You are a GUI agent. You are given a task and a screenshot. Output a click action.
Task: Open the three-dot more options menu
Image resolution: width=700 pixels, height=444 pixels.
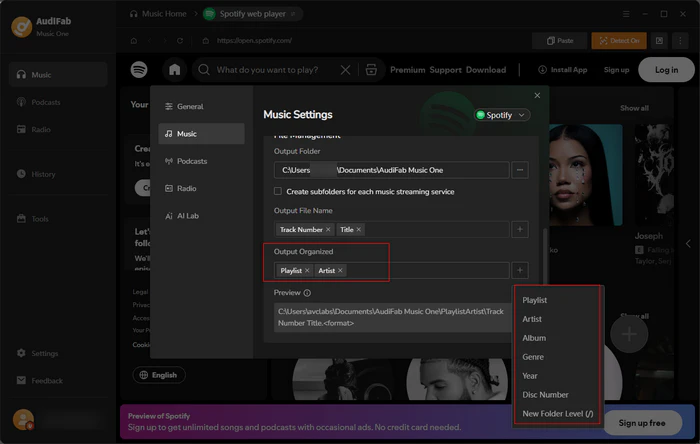[x=680, y=41]
